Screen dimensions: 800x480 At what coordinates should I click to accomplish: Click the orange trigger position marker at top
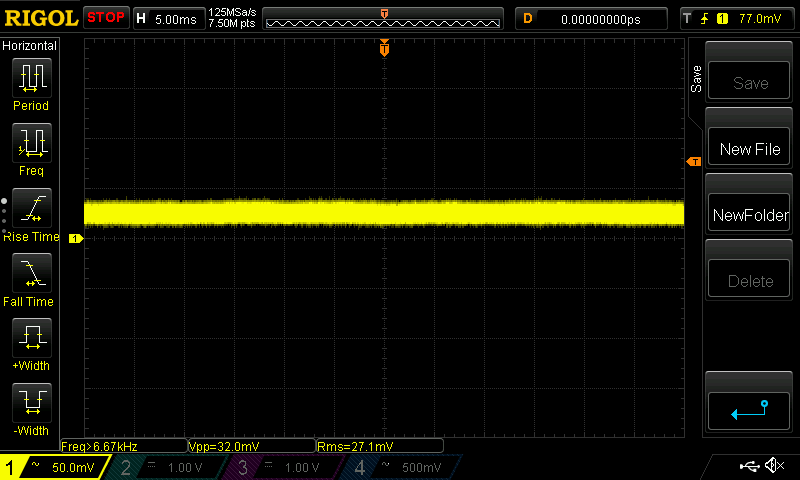(x=384, y=48)
